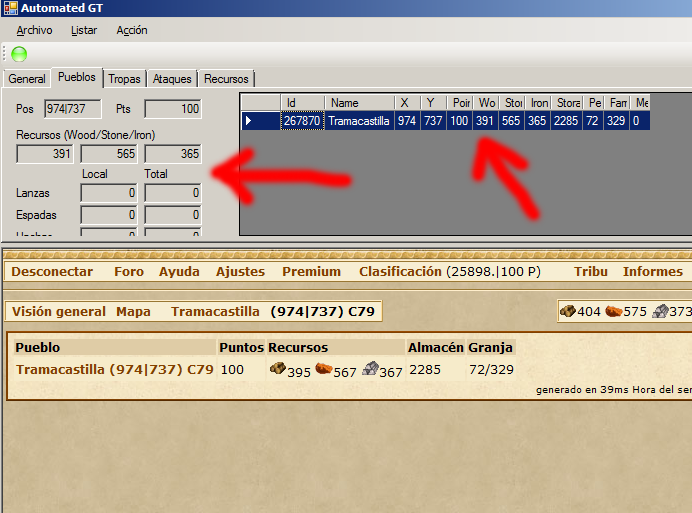
Task: Switch to the General tab
Action: coord(27,79)
